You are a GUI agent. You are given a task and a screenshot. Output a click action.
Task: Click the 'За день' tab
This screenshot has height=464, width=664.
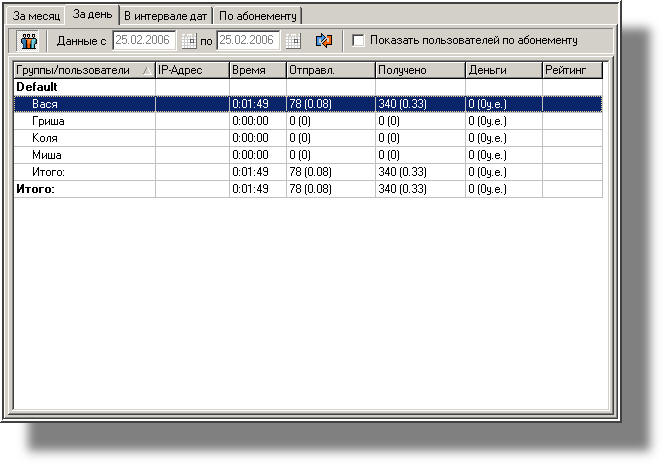92,15
